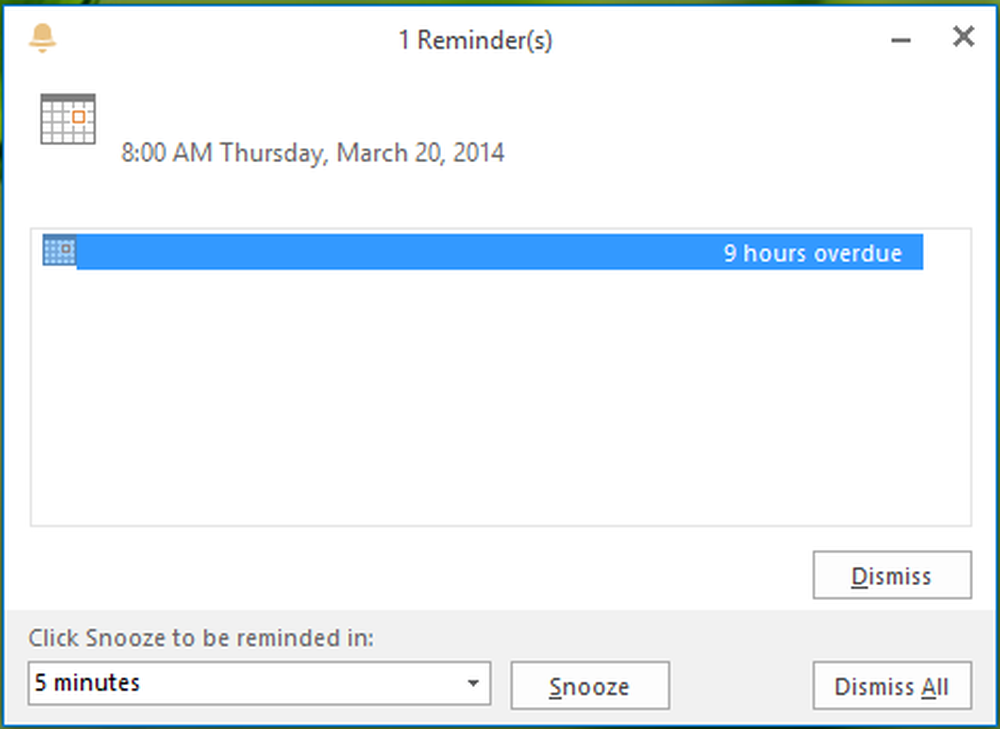Image resolution: width=1000 pixels, height=729 pixels.
Task: Click the "1 Reminder(s)" window title
Action: point(475,40)
